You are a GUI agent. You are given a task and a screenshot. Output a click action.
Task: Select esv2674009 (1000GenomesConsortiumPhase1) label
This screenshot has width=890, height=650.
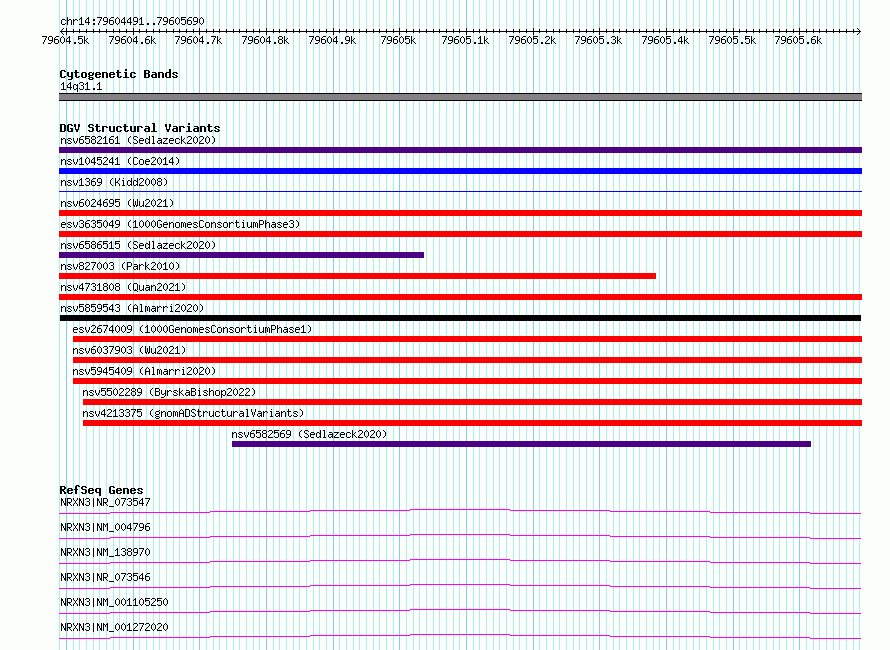tap(192, 329)
